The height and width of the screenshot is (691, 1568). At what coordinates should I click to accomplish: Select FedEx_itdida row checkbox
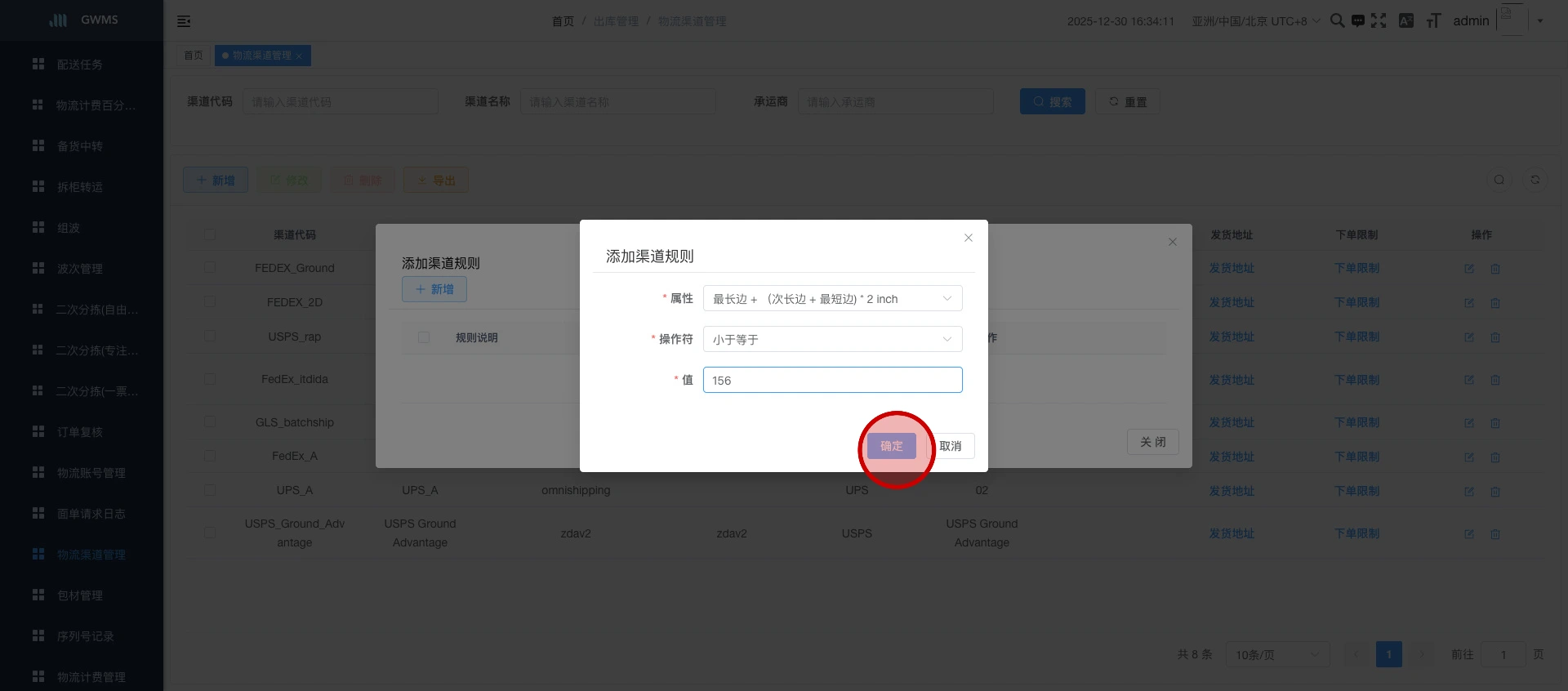210,379
